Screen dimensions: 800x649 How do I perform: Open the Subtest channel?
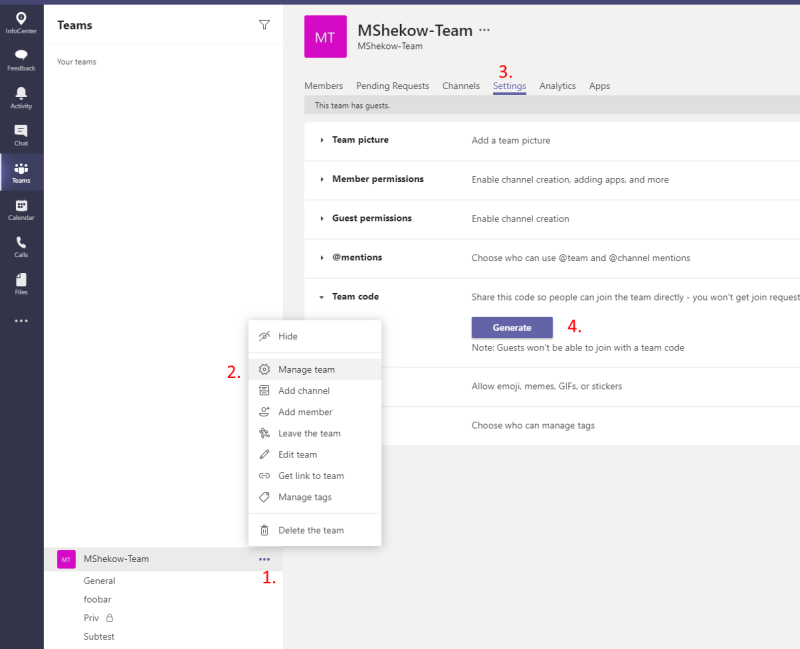click(98, 636)
